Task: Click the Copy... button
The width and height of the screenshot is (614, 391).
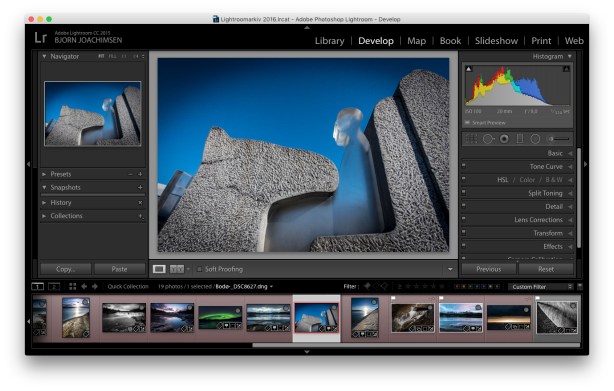Action: [66, 269]
